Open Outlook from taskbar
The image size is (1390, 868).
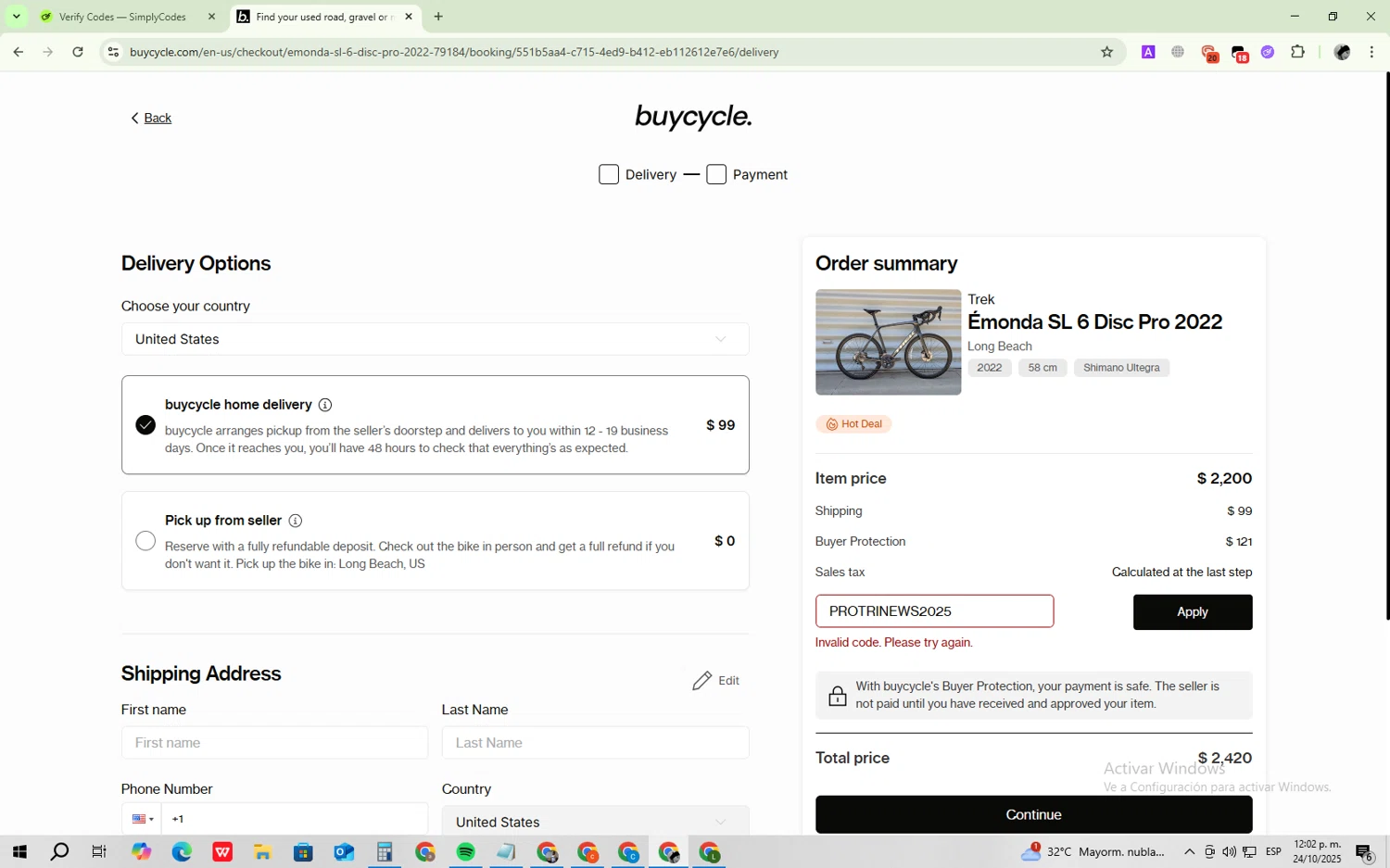[x=344, y=852]
